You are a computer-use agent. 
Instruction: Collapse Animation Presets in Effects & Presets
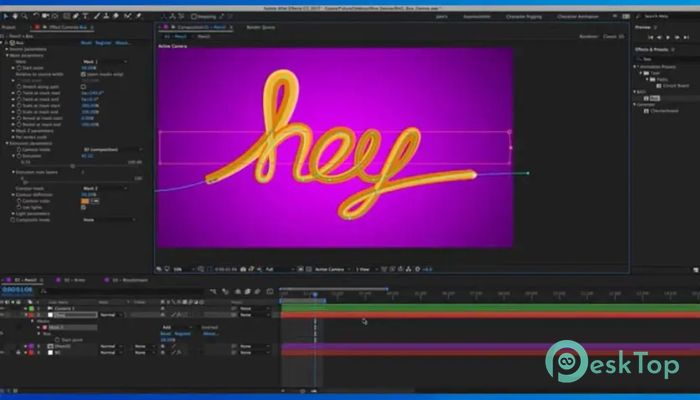[635, 67]
